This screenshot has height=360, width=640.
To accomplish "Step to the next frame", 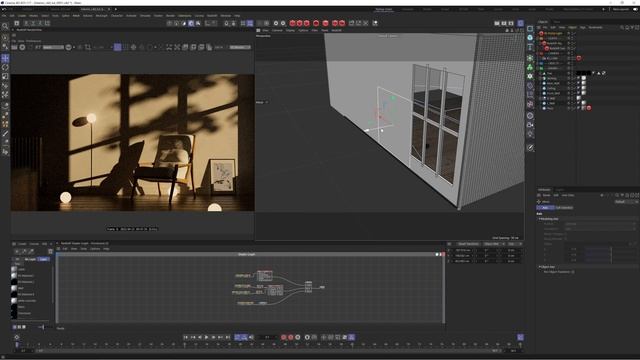I will [213, 337].
